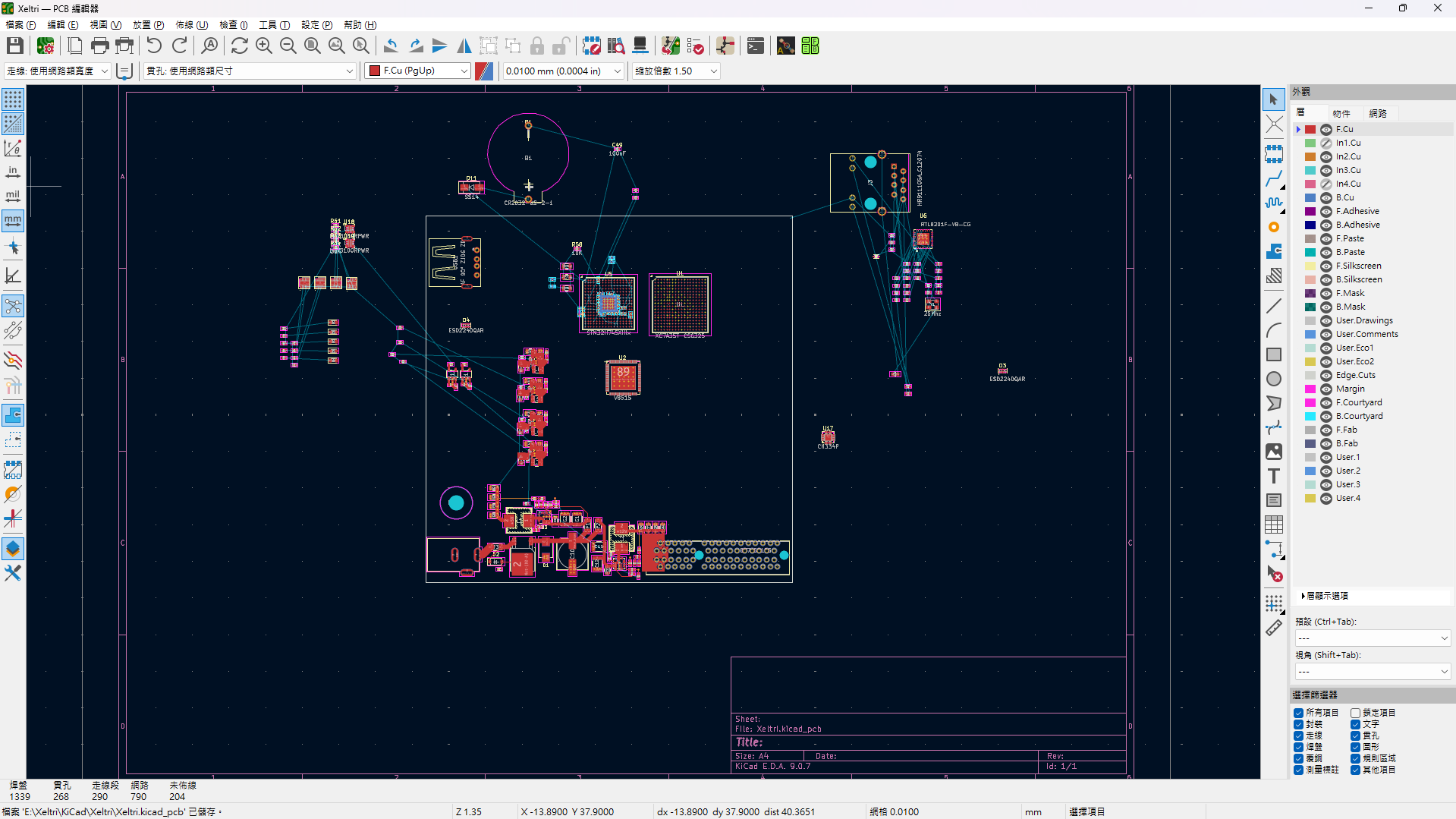Open the 工具 menu
The image size is (1456, 819).
274,25
